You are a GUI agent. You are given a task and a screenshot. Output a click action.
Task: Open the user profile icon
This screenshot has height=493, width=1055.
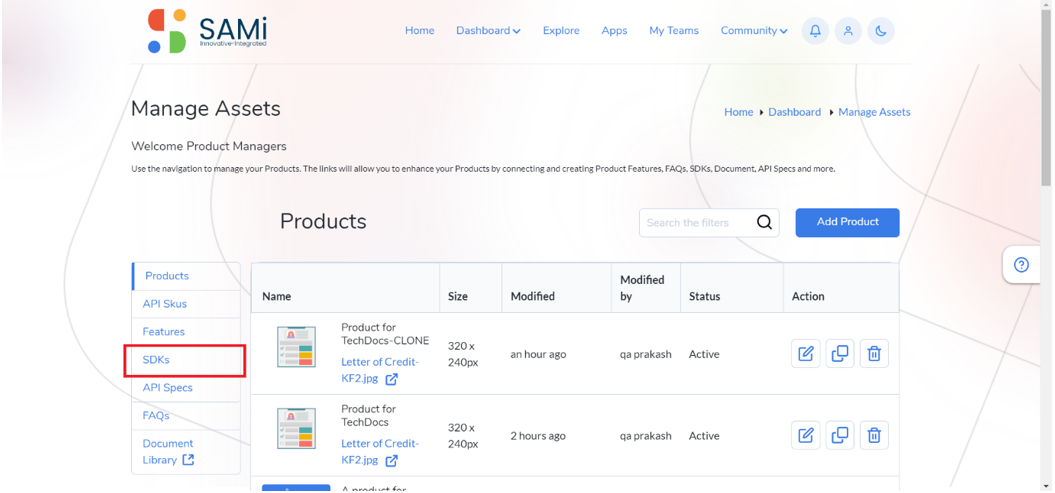coord(848,31)
